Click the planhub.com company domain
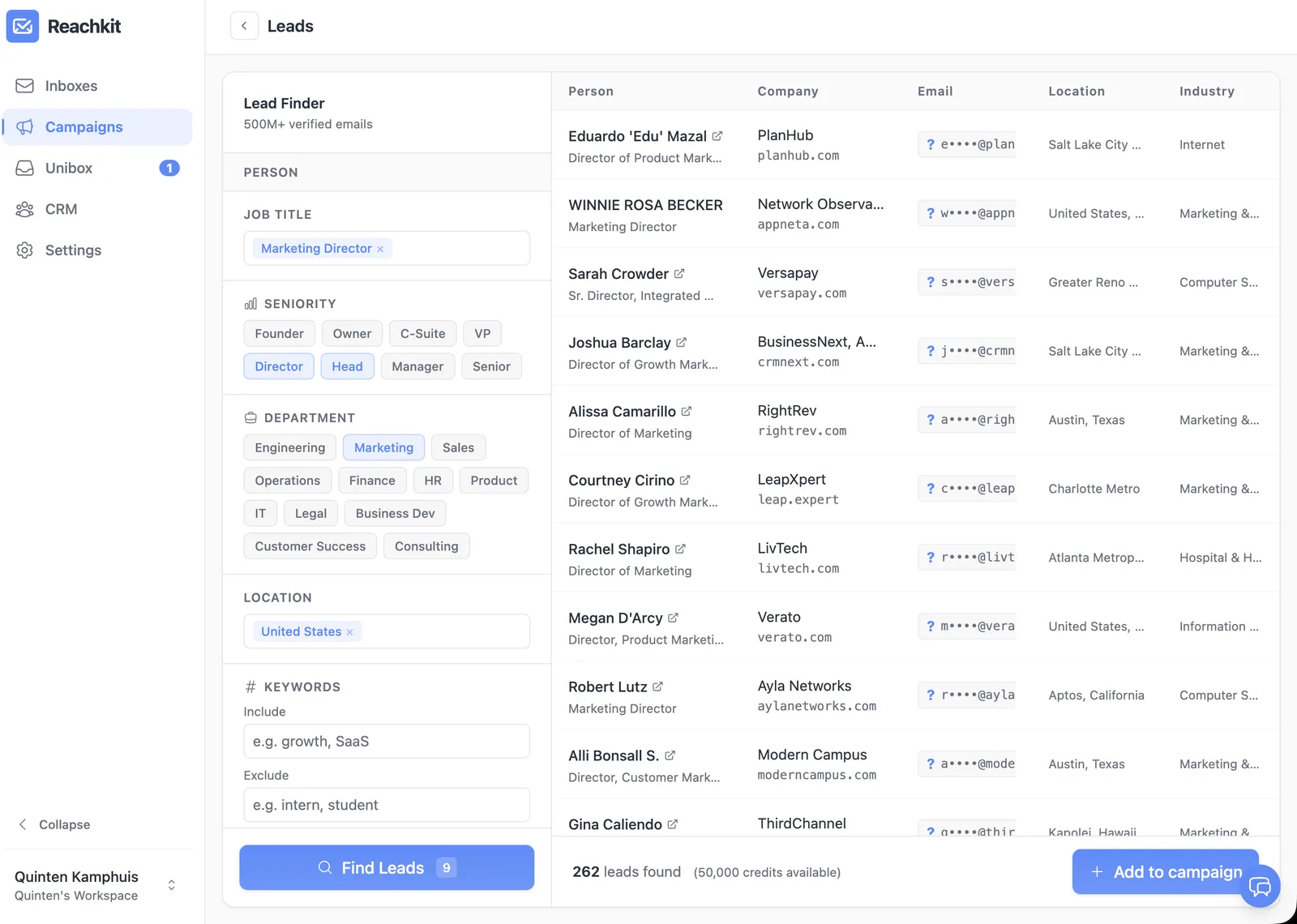This screenshot has width=1297, height=924. (798, 156)
